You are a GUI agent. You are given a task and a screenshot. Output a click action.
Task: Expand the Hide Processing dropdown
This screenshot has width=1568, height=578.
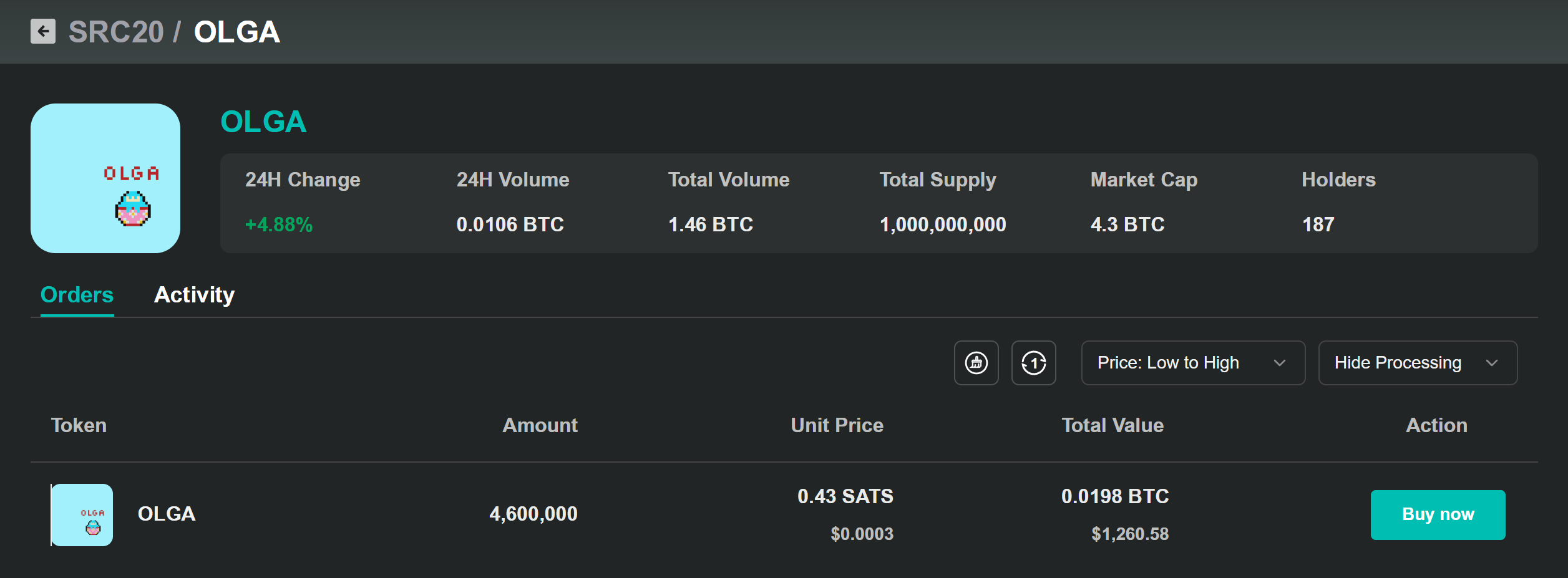(1417, 363)
